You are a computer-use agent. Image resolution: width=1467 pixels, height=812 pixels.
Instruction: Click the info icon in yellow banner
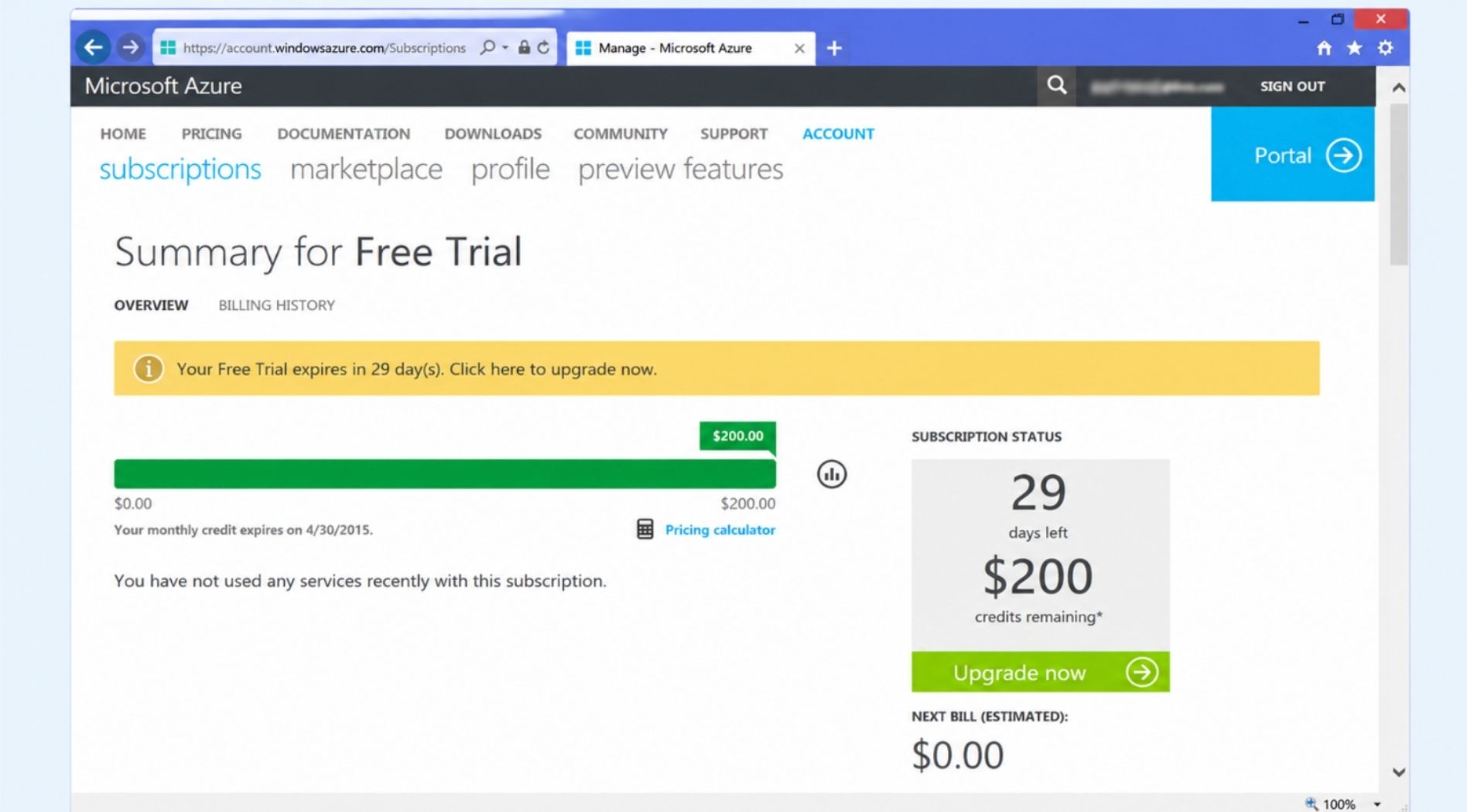point(149,368)
